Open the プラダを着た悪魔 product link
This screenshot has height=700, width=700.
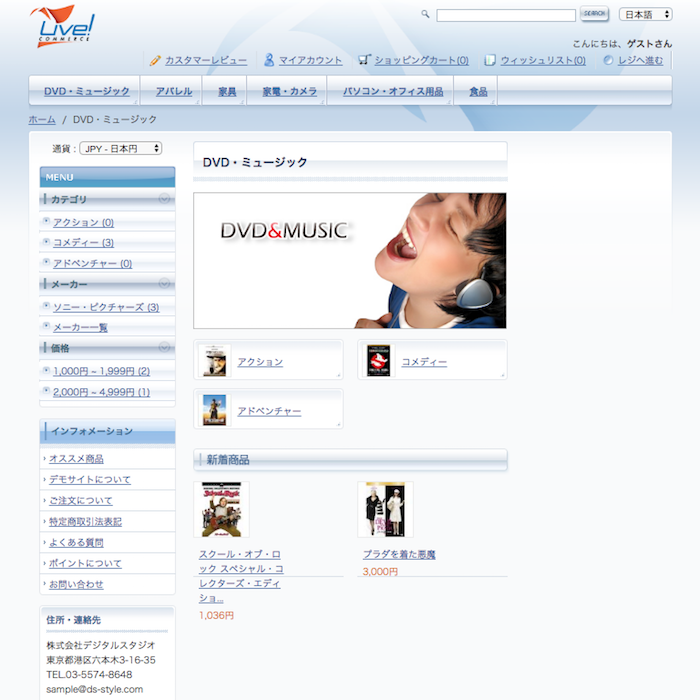coord(399,554)
